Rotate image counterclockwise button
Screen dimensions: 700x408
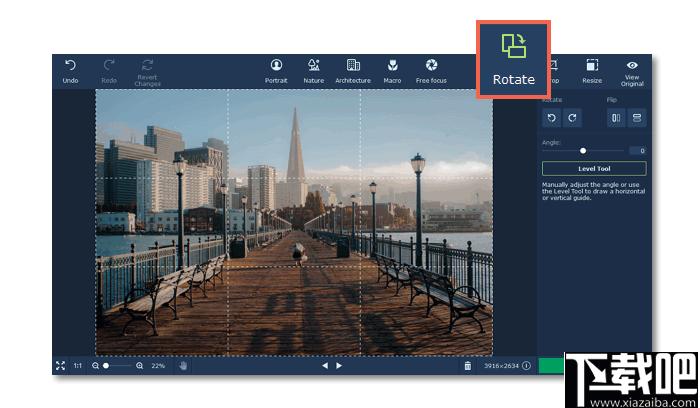(x=552, y=118)
